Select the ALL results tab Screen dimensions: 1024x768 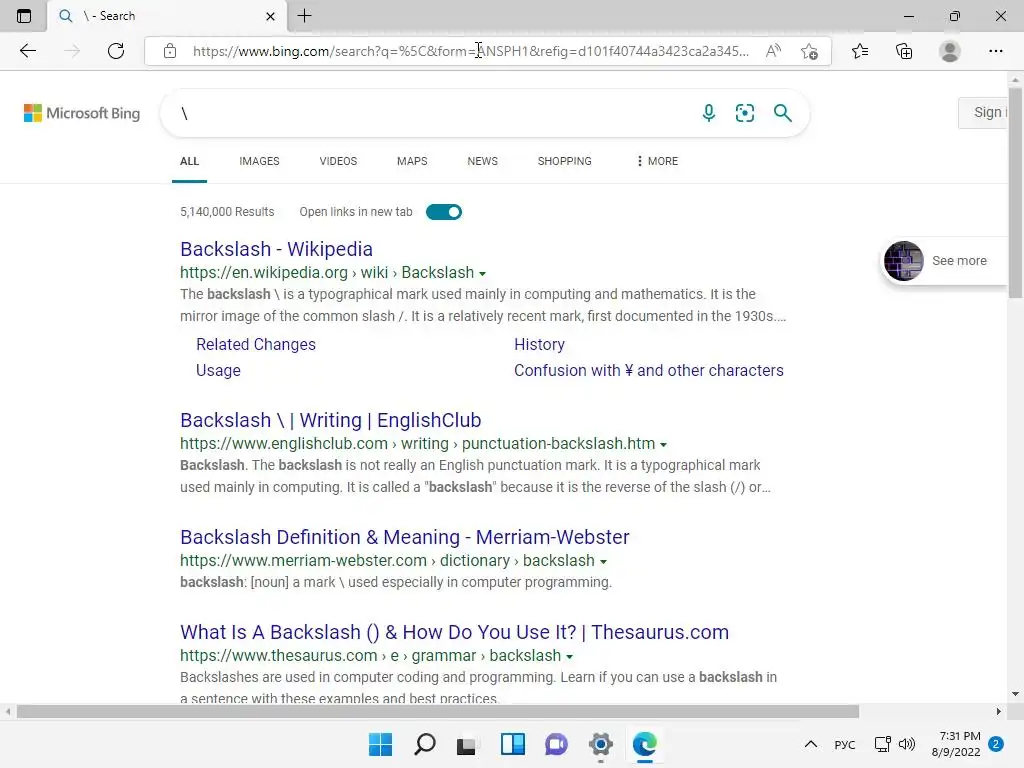click(189, 161)
